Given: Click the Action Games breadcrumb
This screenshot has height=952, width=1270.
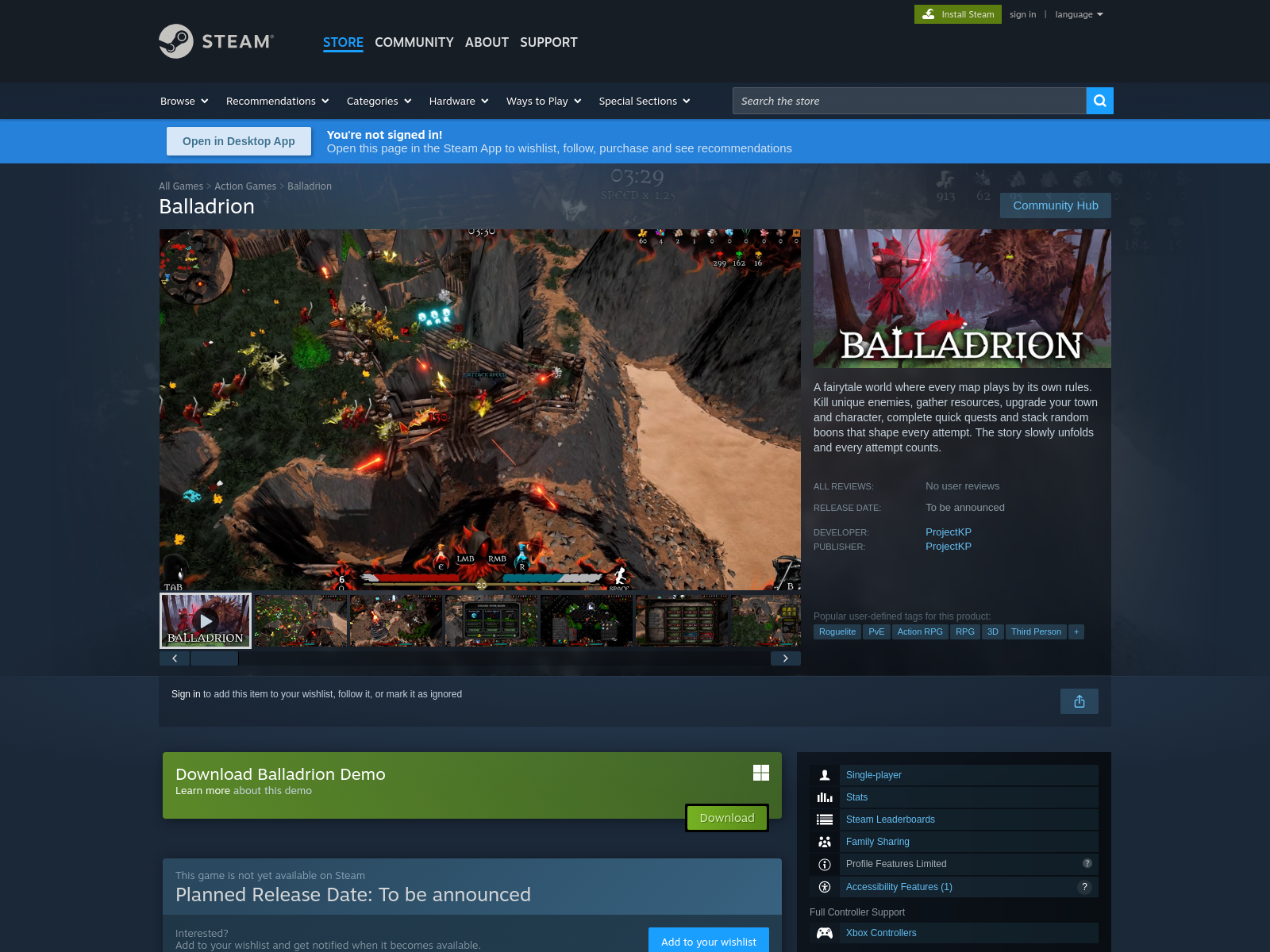Looking at the screenshot, I should pyautogui.click(x=245, y=186).
